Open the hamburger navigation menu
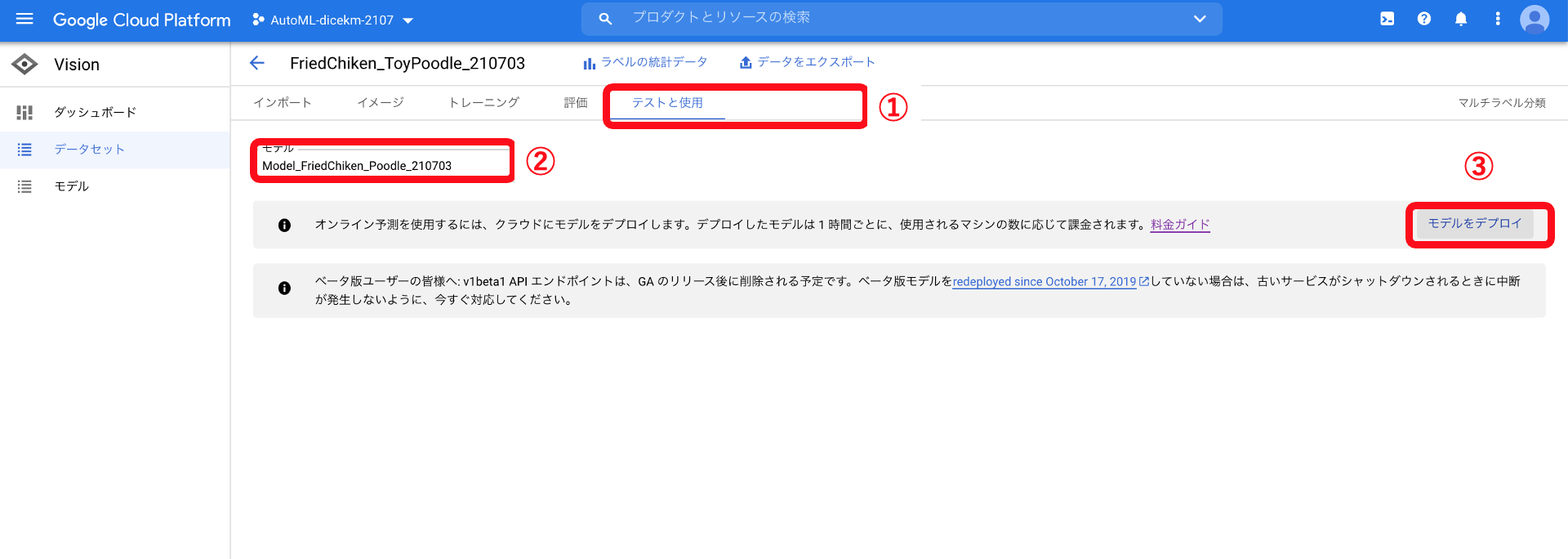This screenshot has height=559, width=1568. tap(24, 19)
